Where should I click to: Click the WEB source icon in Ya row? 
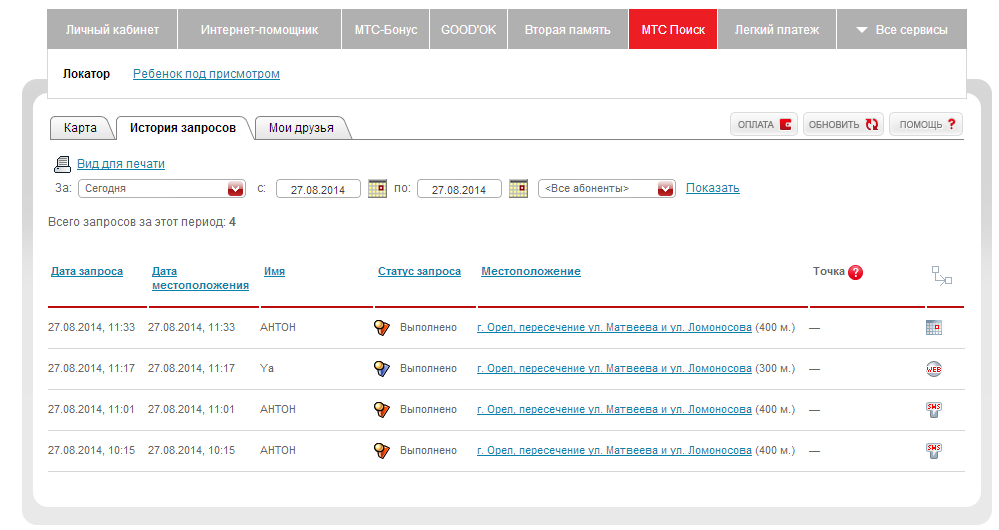[934, 369]
